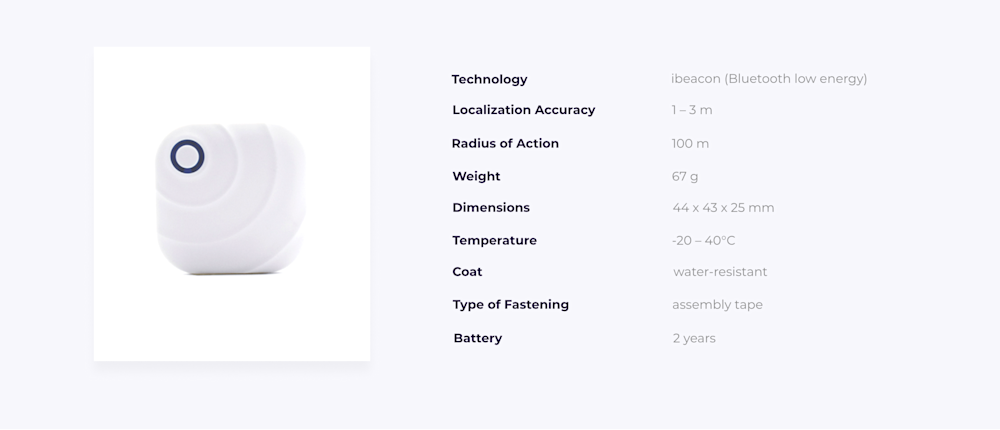Click the 44 x 43 x 25 mm value
The height and width of the screenshot is (430, 1000).
click(x=723, y=208)
